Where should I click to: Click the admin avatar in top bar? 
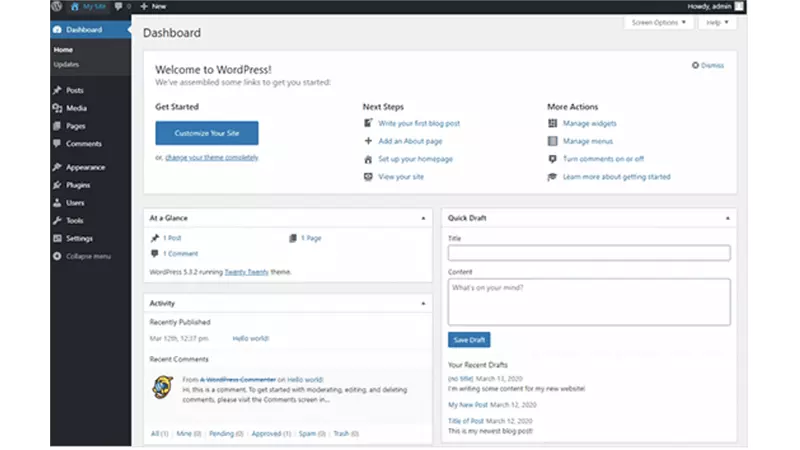click(x=739, y=6)
